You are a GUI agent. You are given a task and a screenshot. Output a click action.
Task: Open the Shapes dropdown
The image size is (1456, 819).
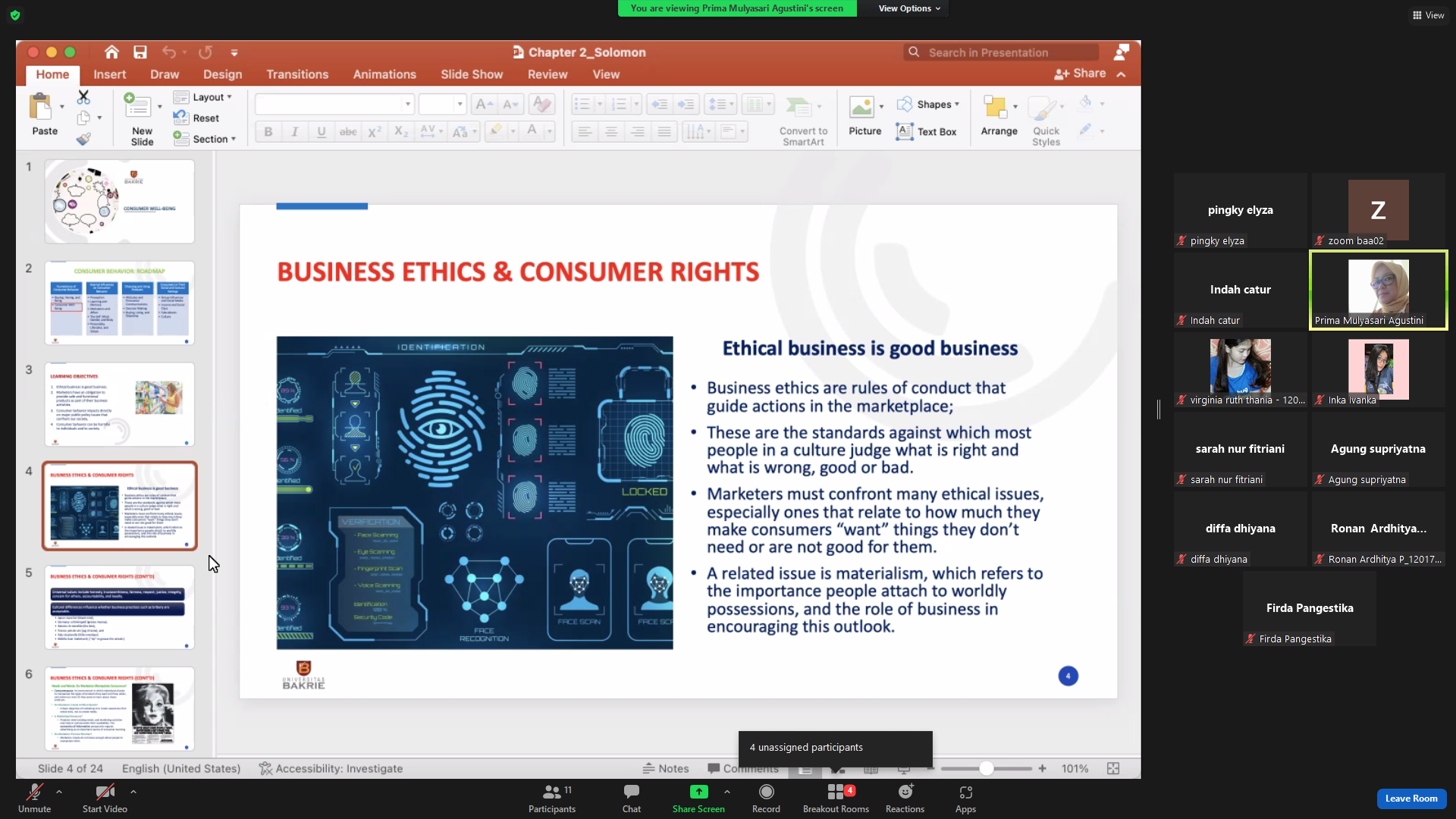(928, 104)
